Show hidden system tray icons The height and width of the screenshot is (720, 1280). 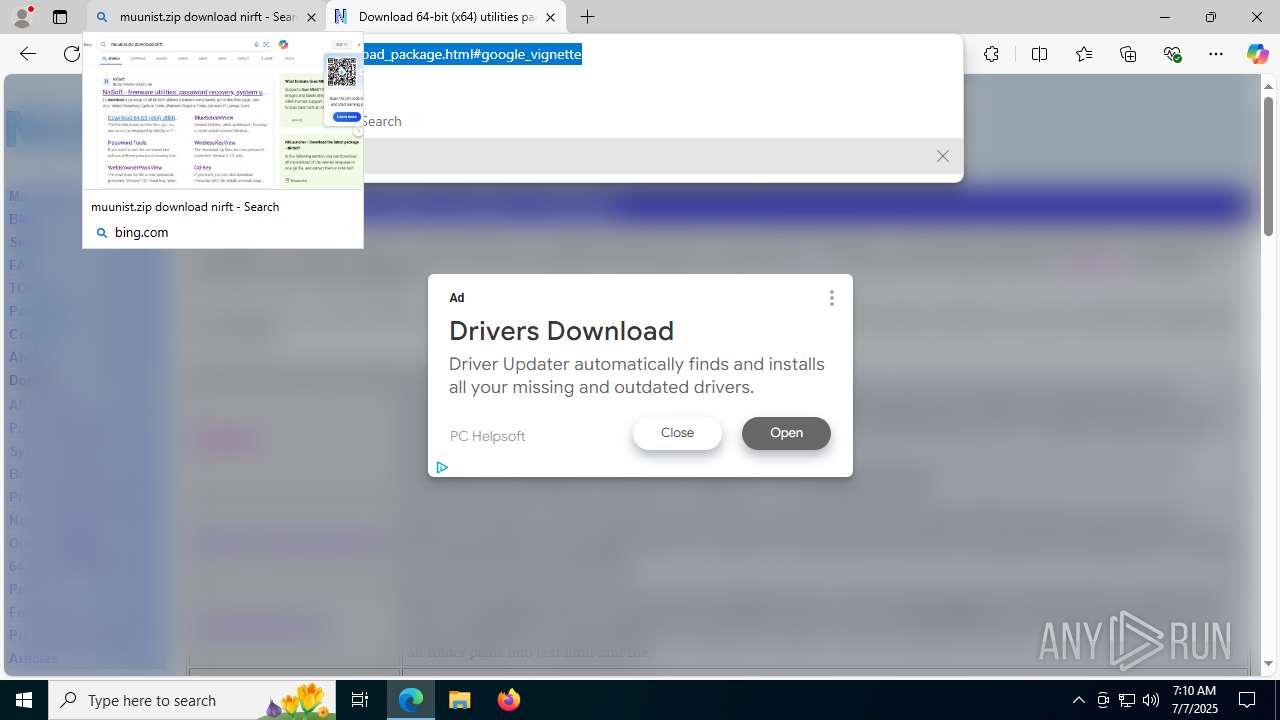point(1078,700)
